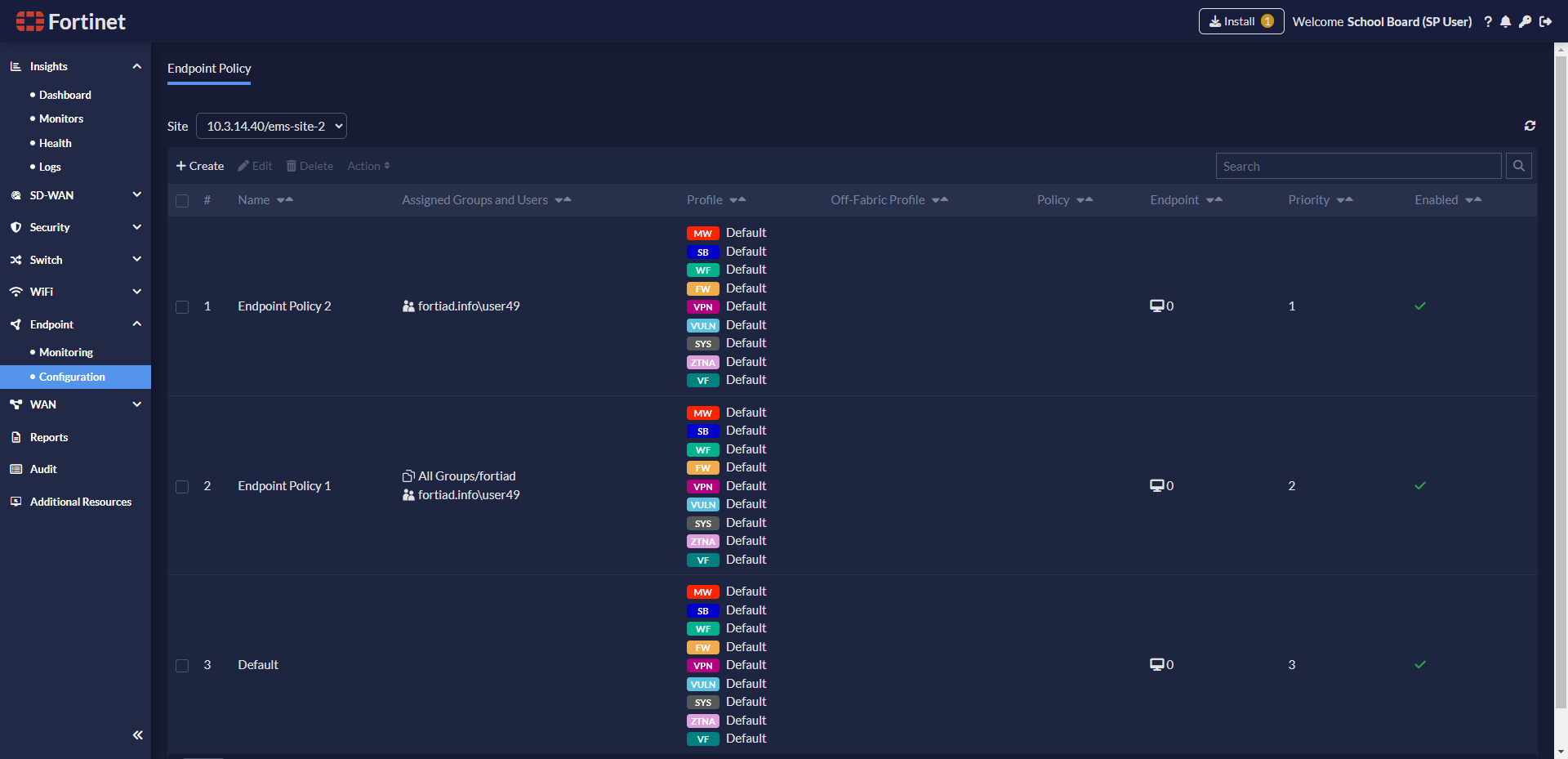Viewport: 1568px width, 759px height.
Task: Select the checkbox for Endpoint Policy 2
Action: pyautogui.click(x=182, y=306)
